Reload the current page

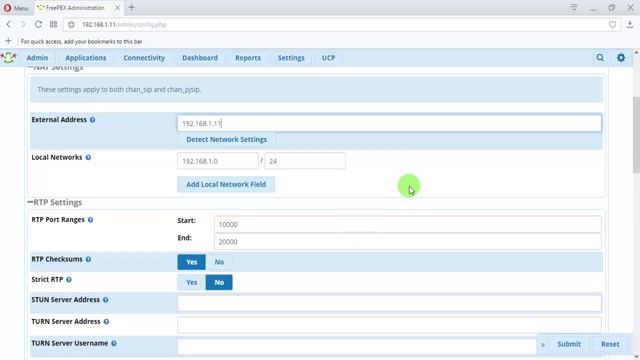click(x=38, y=24)
